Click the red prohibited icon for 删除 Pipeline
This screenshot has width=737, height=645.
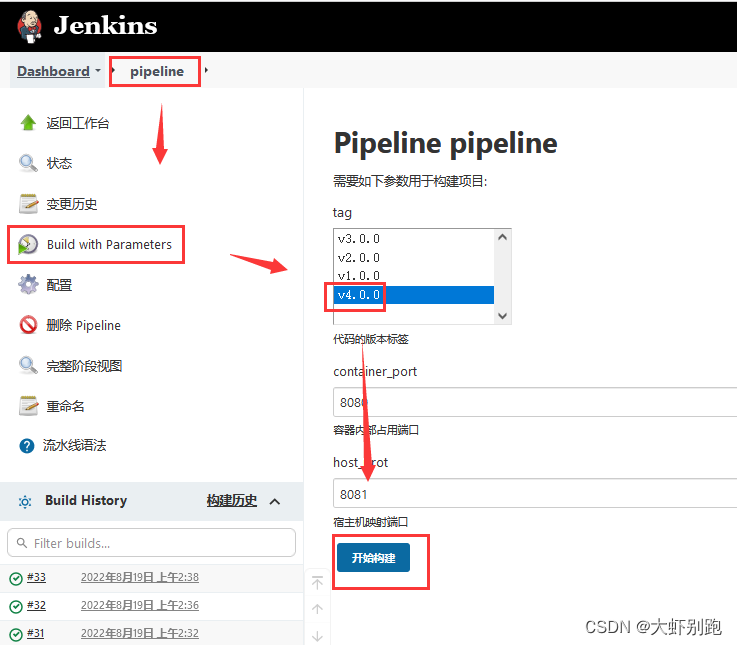pos(28,325)
